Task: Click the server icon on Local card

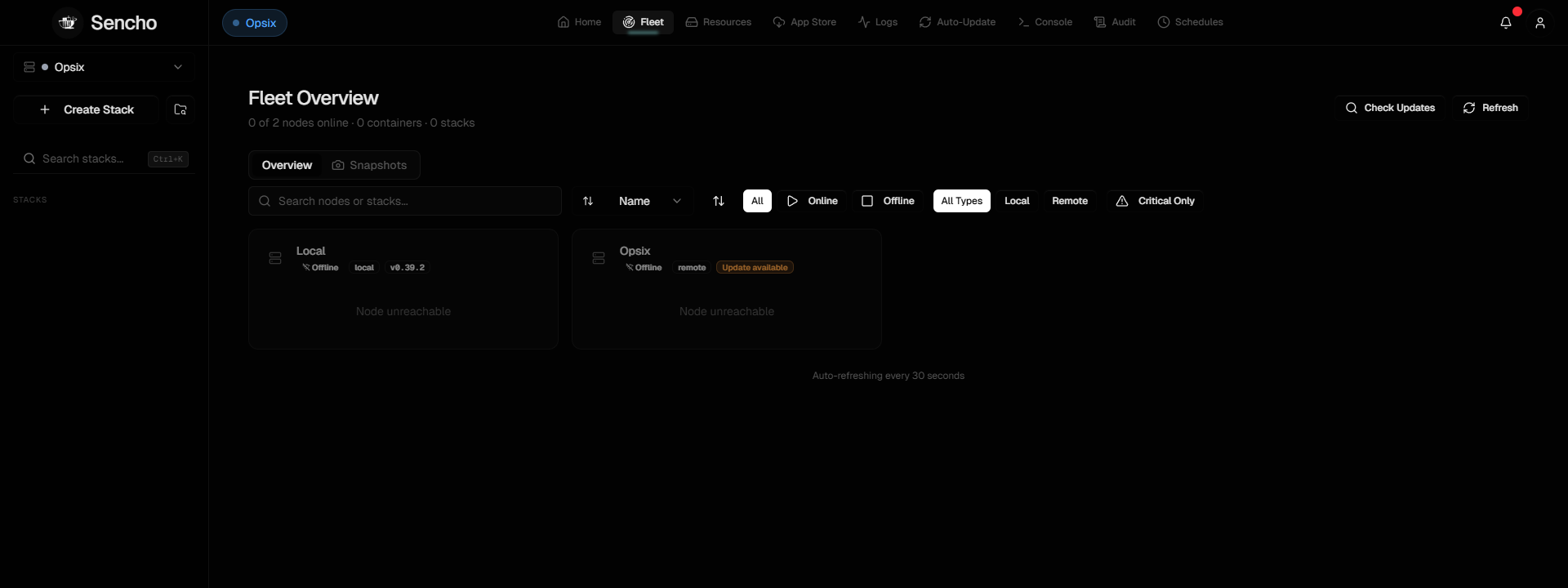Action: [x=275, y=258]
